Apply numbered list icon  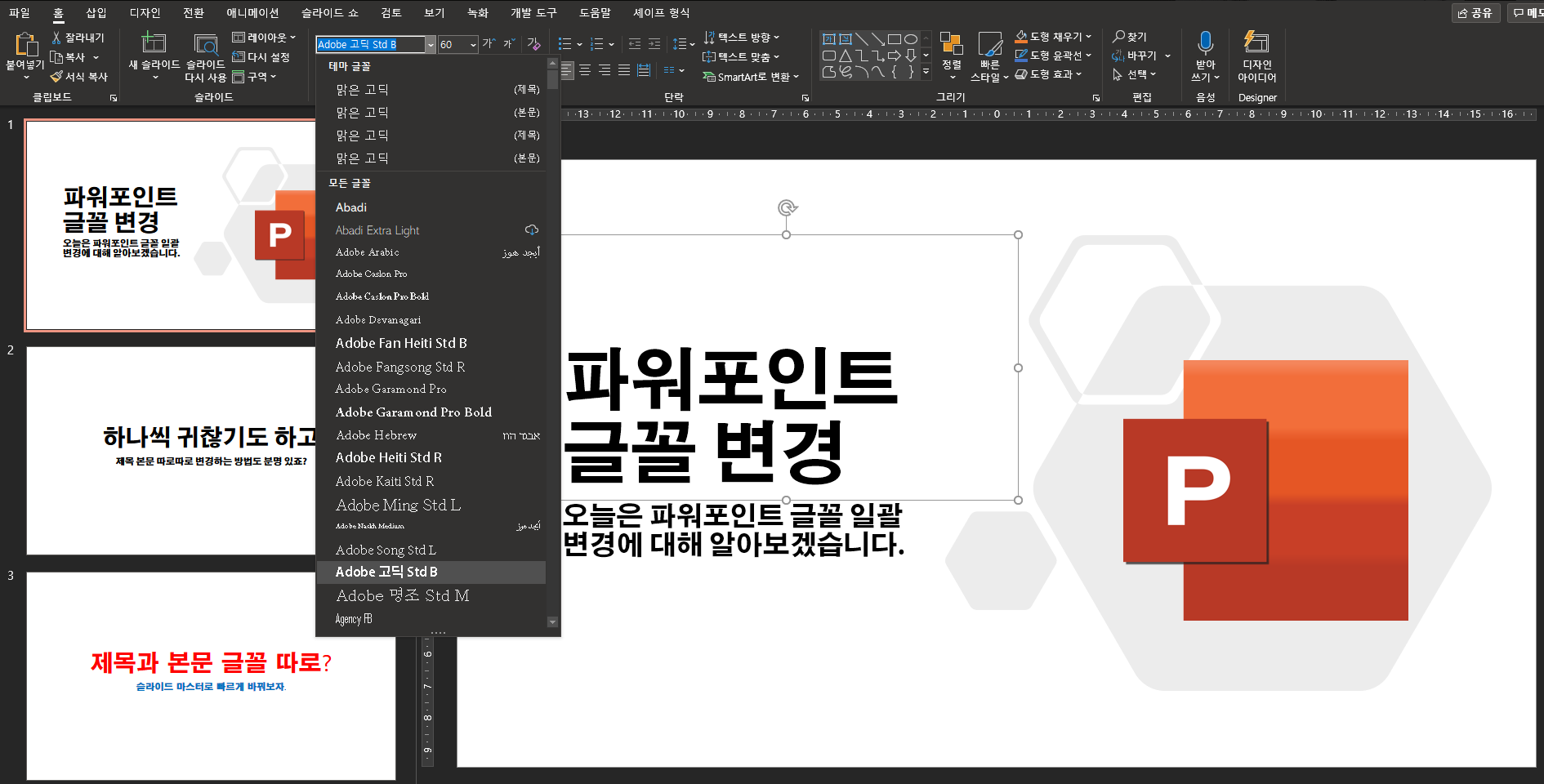(x=597, y=44)
